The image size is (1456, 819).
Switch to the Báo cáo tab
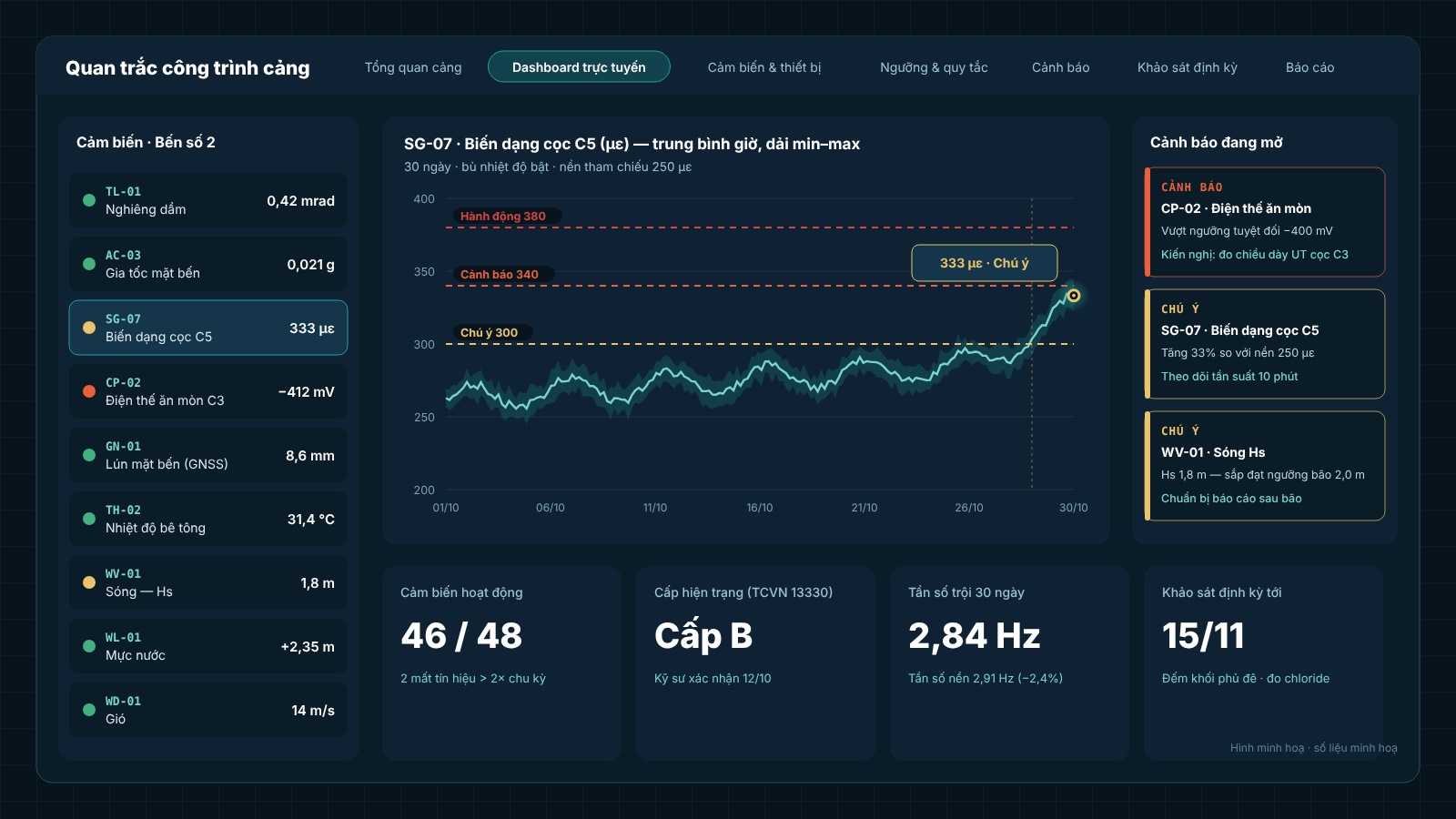pyautogui.click(x=1309, y=67)
